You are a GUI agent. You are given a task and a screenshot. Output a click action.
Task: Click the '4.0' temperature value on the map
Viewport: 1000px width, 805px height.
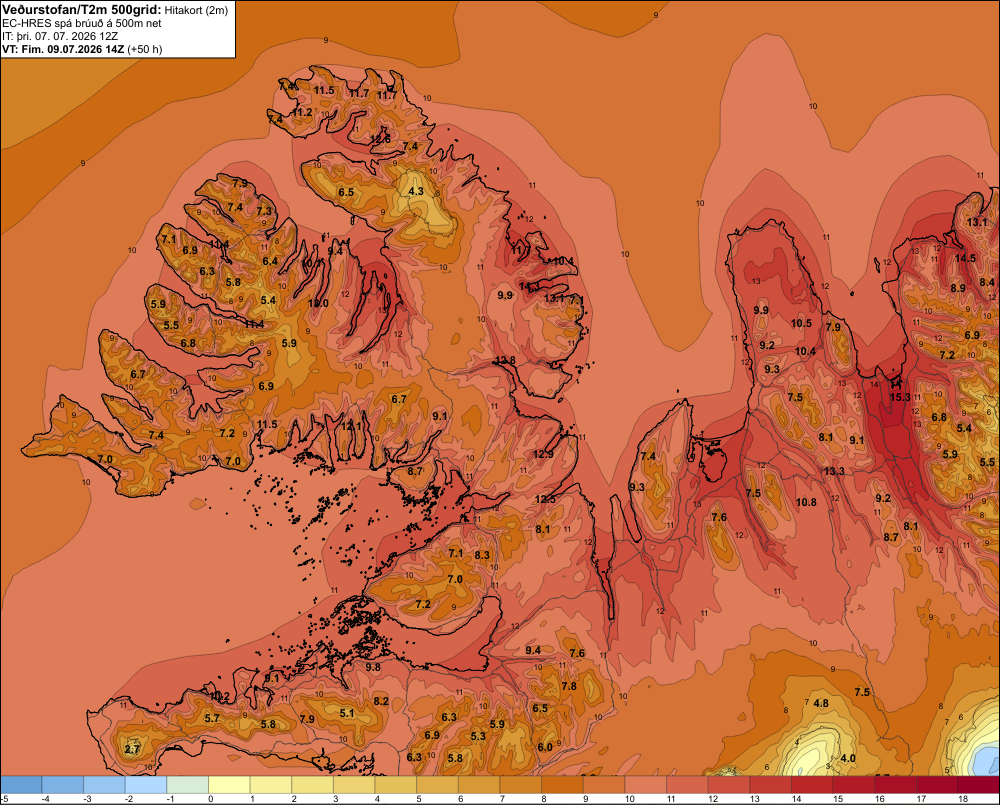pos(848,758)
